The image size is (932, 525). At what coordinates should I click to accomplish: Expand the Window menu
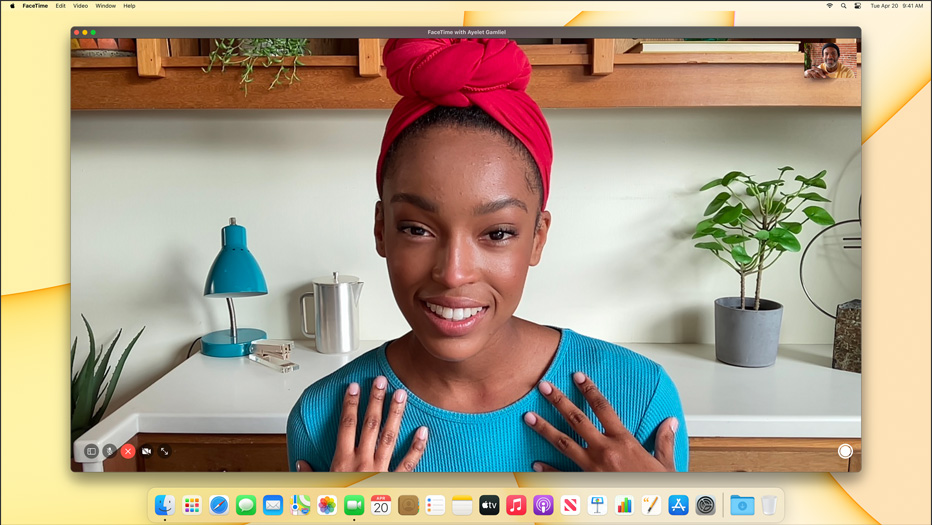coord(105,6)
